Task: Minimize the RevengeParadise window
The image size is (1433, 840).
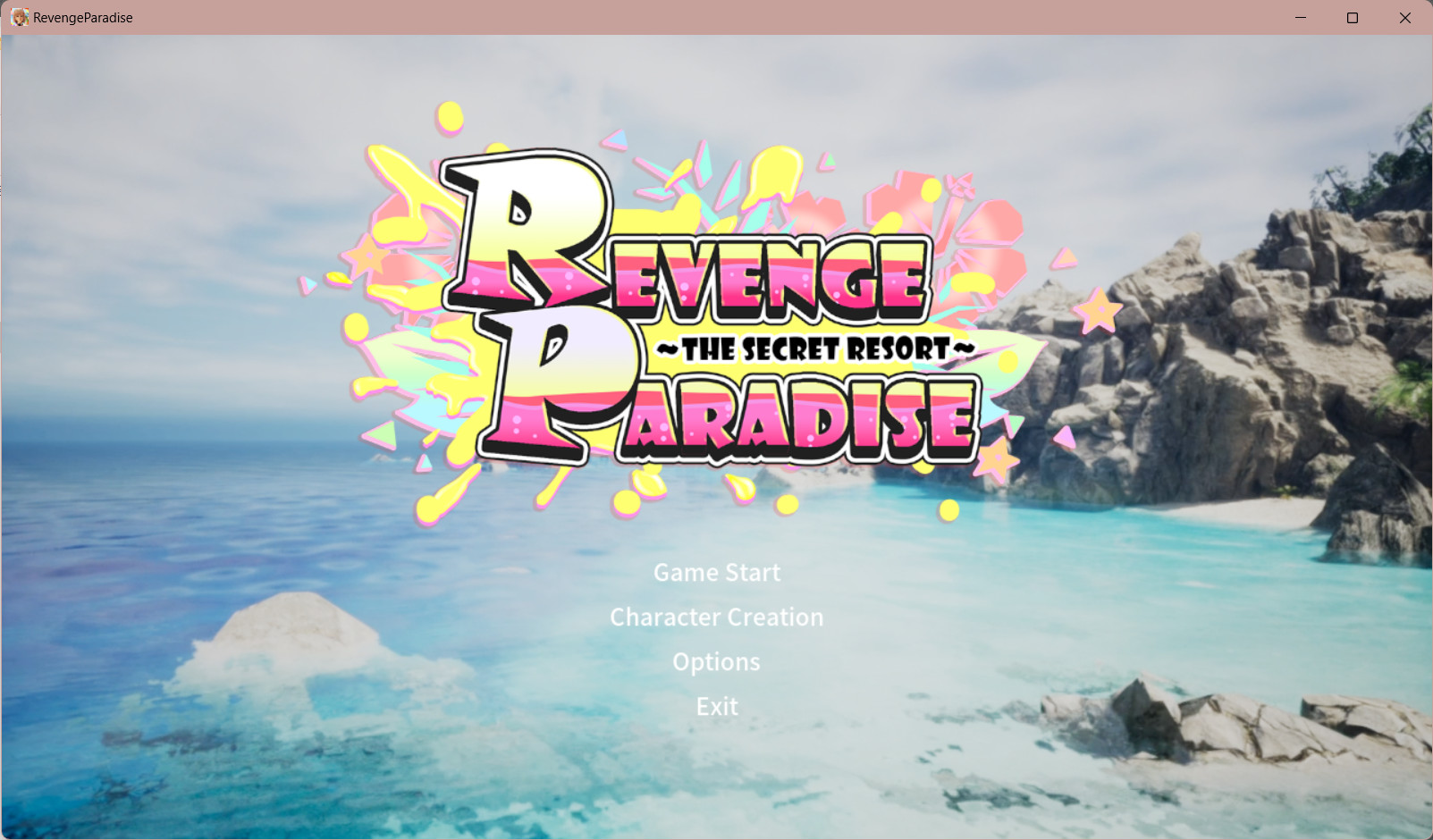Action: (1301, 17)
